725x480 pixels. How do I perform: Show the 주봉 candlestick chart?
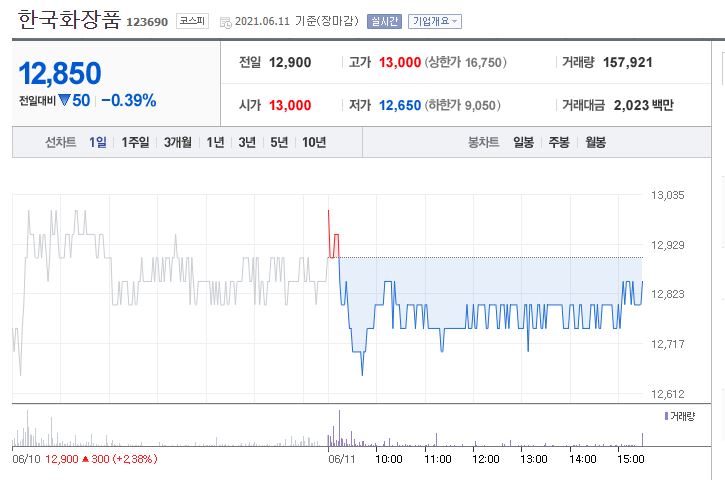pyautogui.click(x=559, y=142)
